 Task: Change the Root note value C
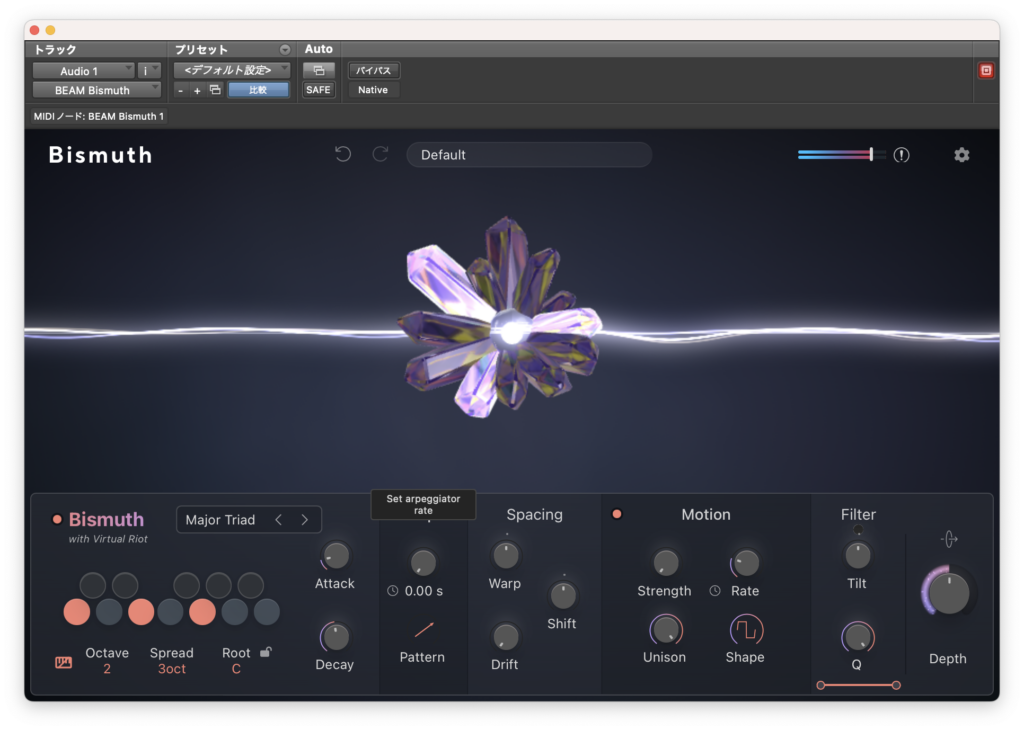(236, 669)
